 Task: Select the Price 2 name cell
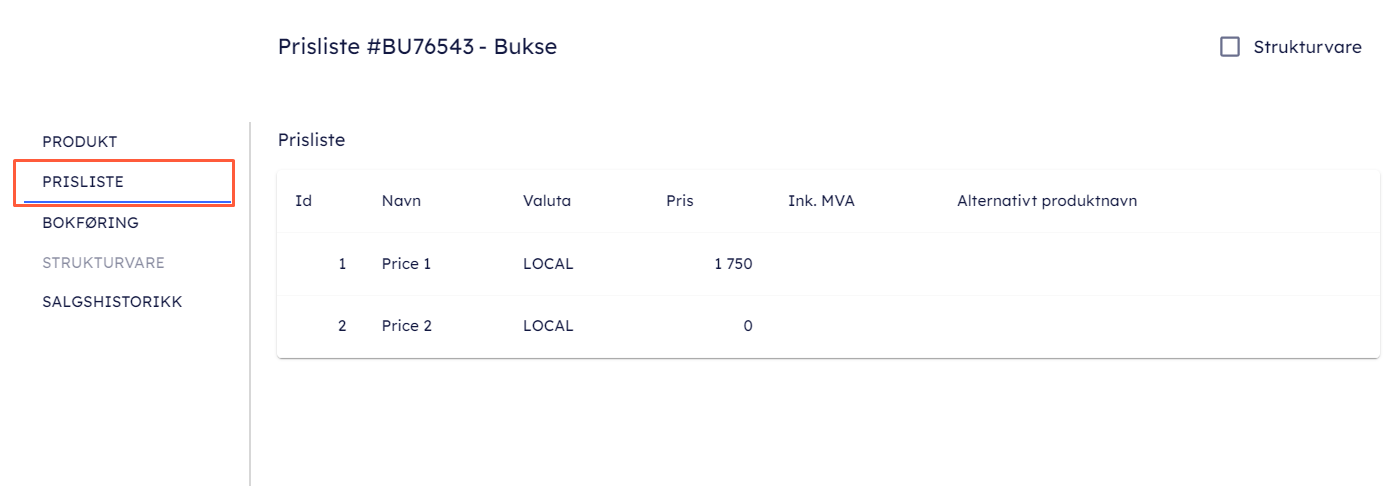pos(406,326)
